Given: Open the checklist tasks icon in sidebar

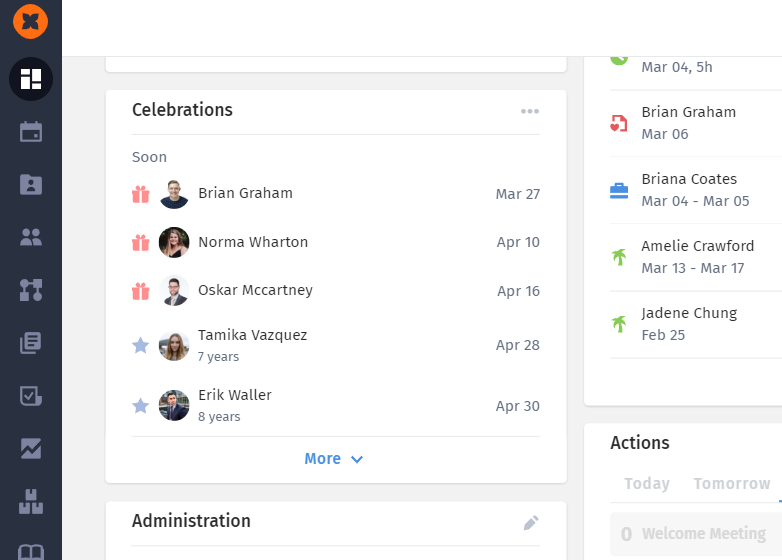Looking at the screenshot, I should point(31,395).
